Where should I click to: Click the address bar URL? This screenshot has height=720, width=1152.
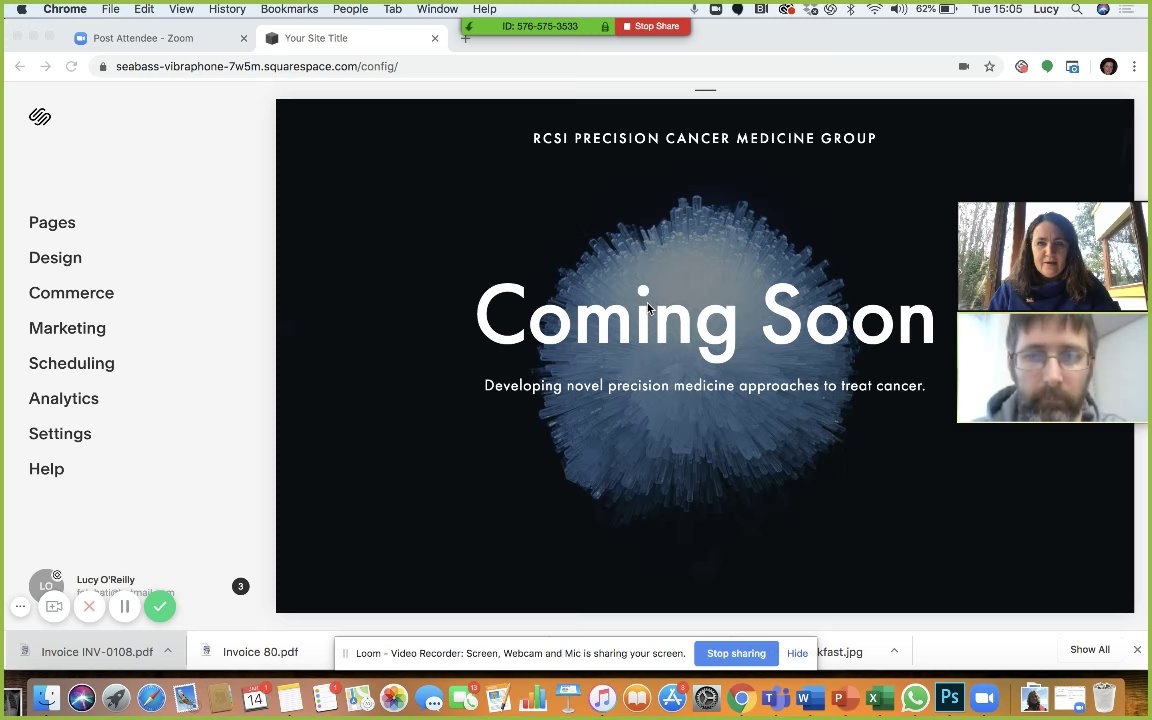(256, 66)
